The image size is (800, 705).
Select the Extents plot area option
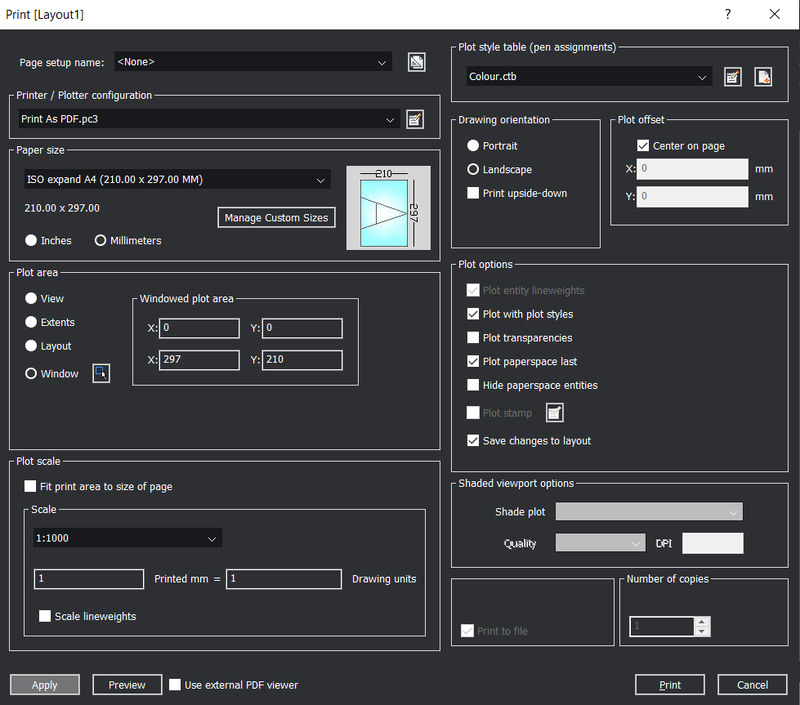pos(31,323)
